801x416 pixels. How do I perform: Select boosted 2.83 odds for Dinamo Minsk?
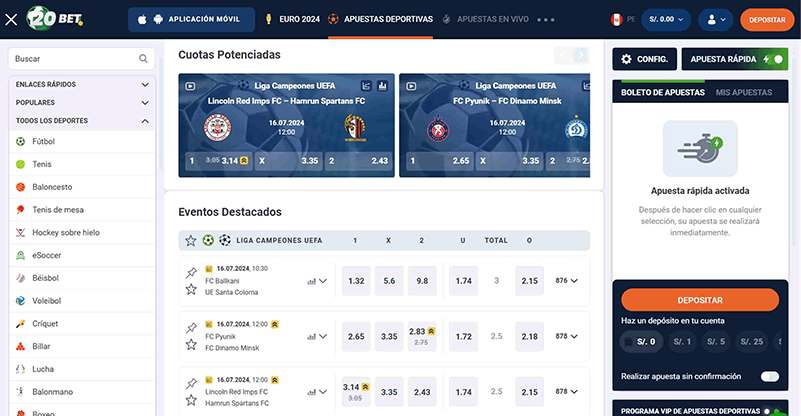(x=422, y=336)
